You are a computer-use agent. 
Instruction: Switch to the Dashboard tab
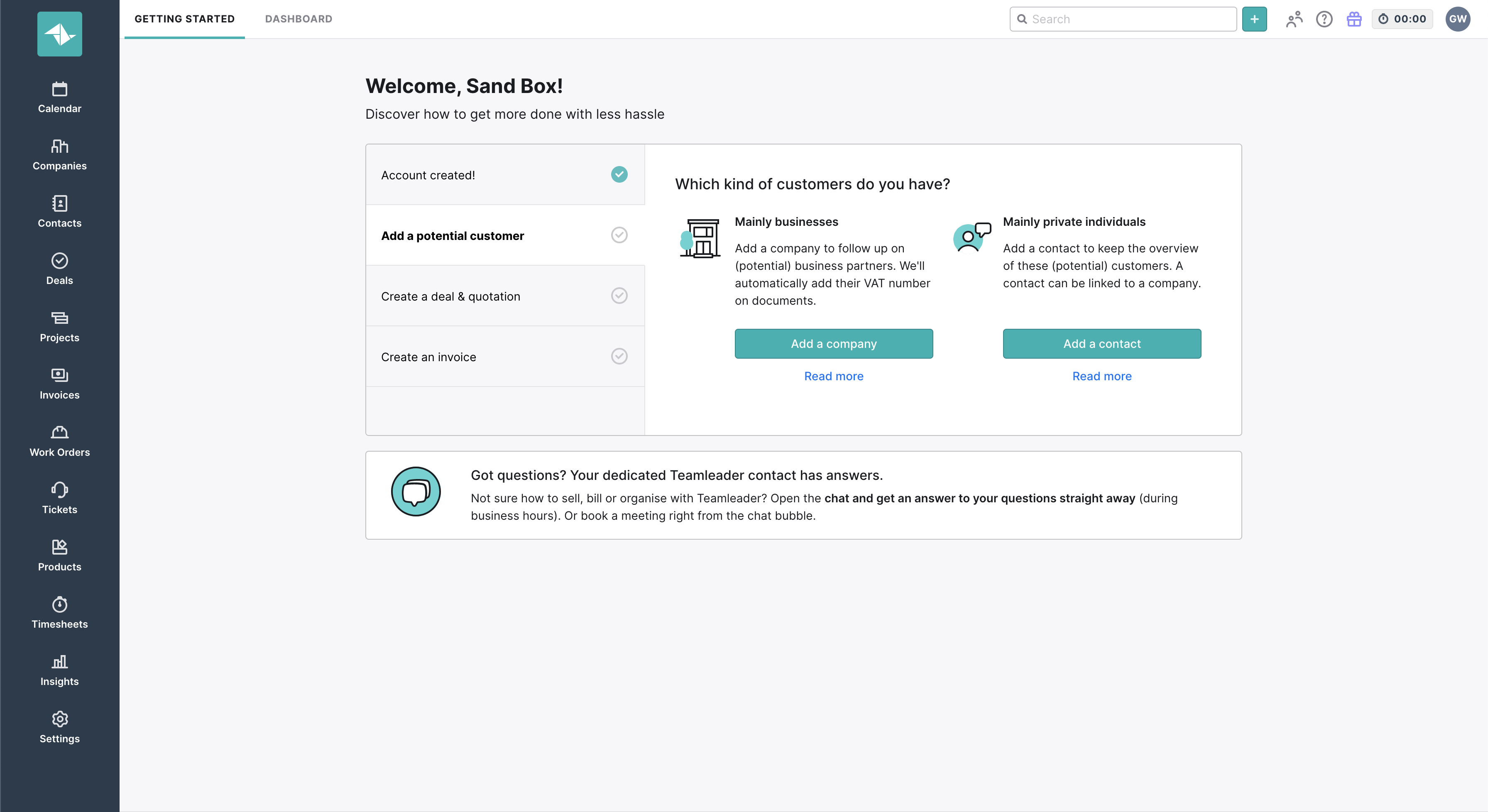coord(299,19)
